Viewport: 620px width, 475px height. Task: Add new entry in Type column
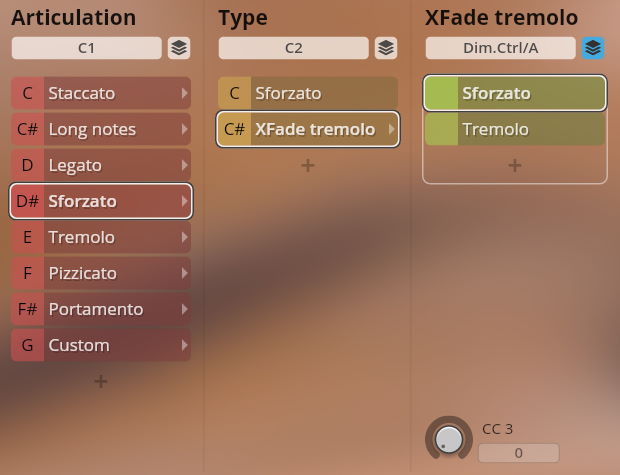(308, 165)
